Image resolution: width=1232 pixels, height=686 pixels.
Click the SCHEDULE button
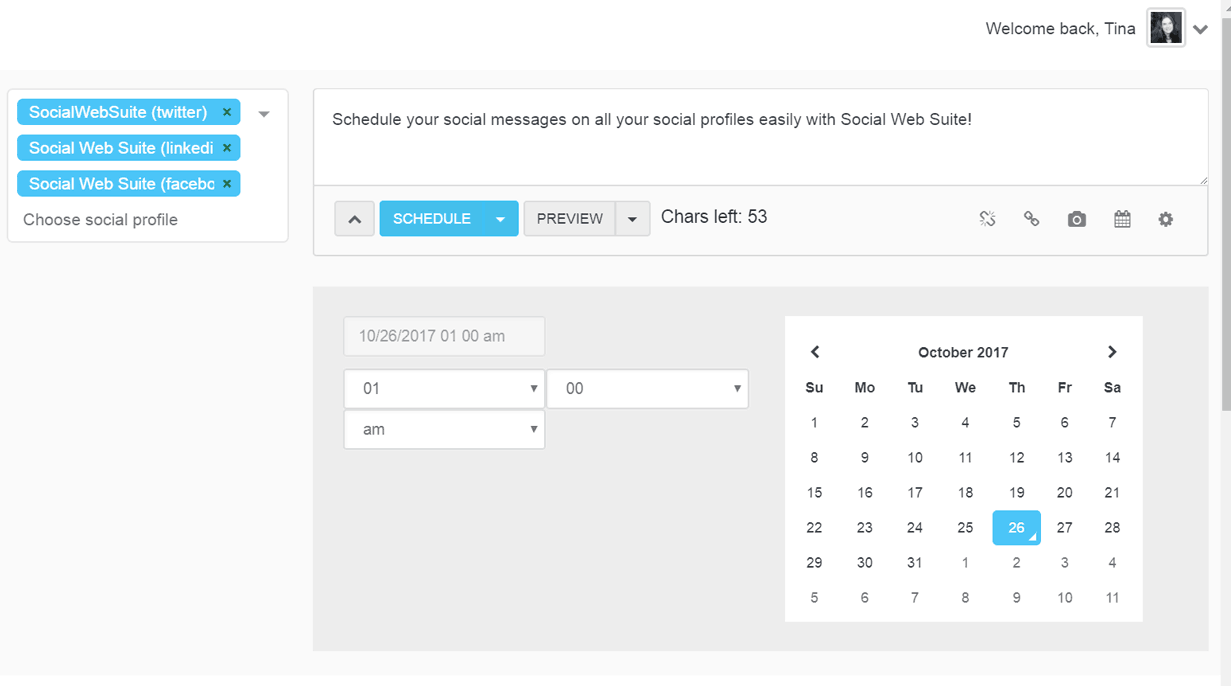click(x=431, y=219)
